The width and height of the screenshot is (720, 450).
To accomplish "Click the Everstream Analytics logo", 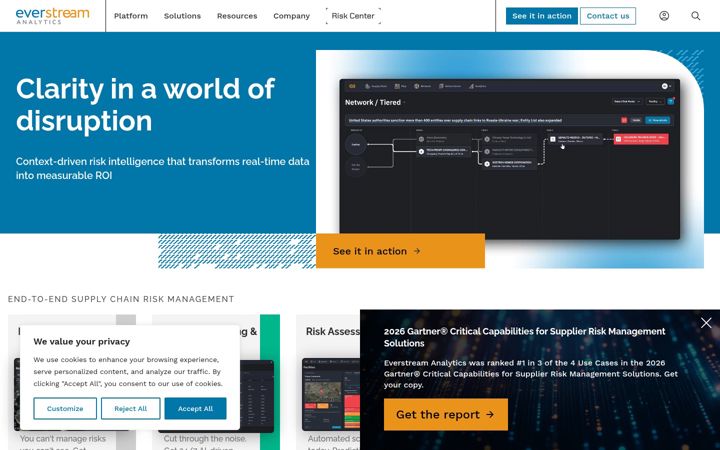I will (x=52, y=16).
